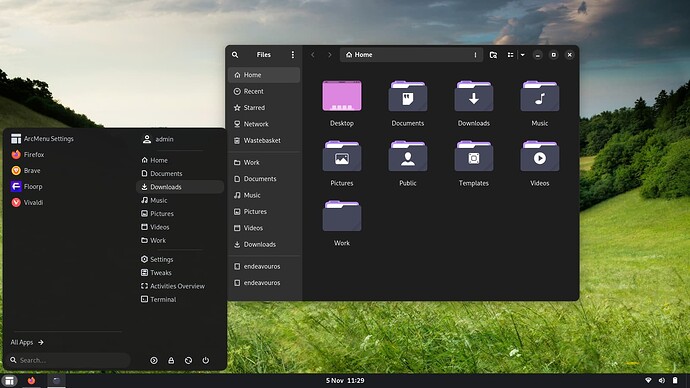The width and height of the screenshot is (690, 388).
Task: Click Files window icon on taskbar
Action: click(x=56, y=381)
